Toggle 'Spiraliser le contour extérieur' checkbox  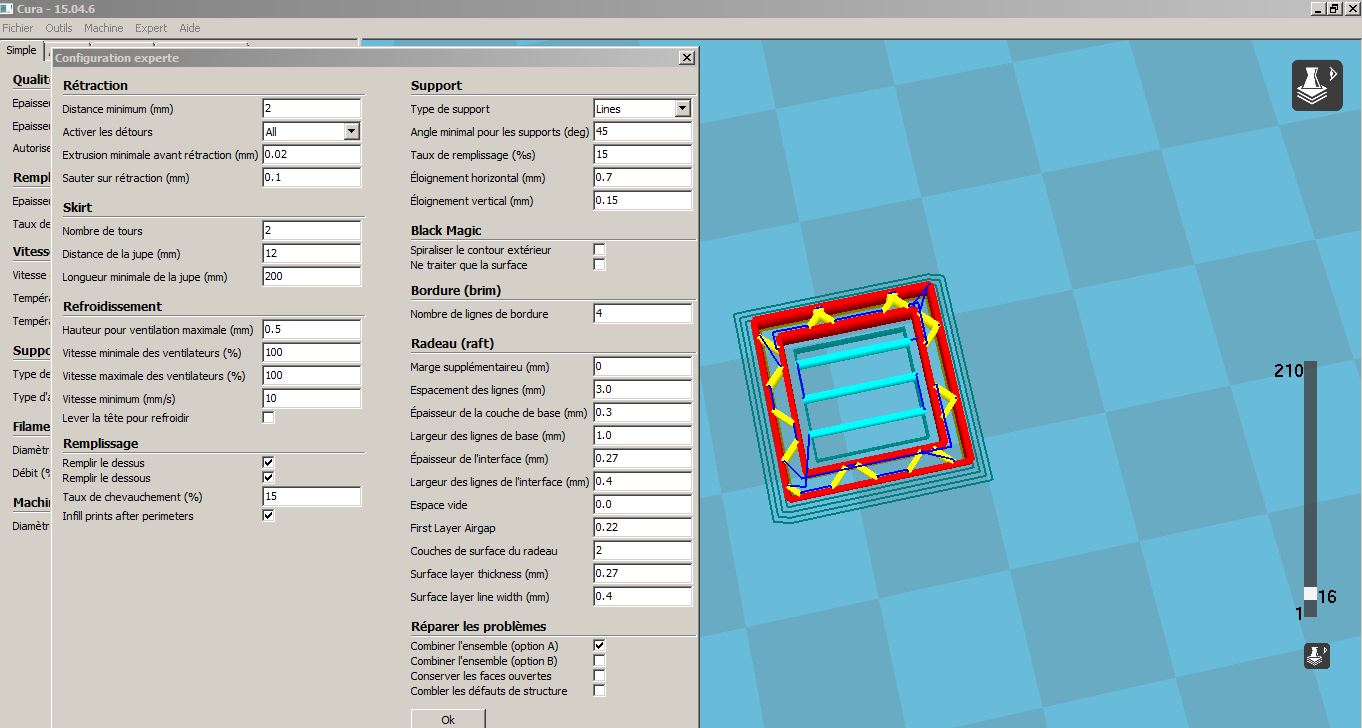[x=599, y=250]
